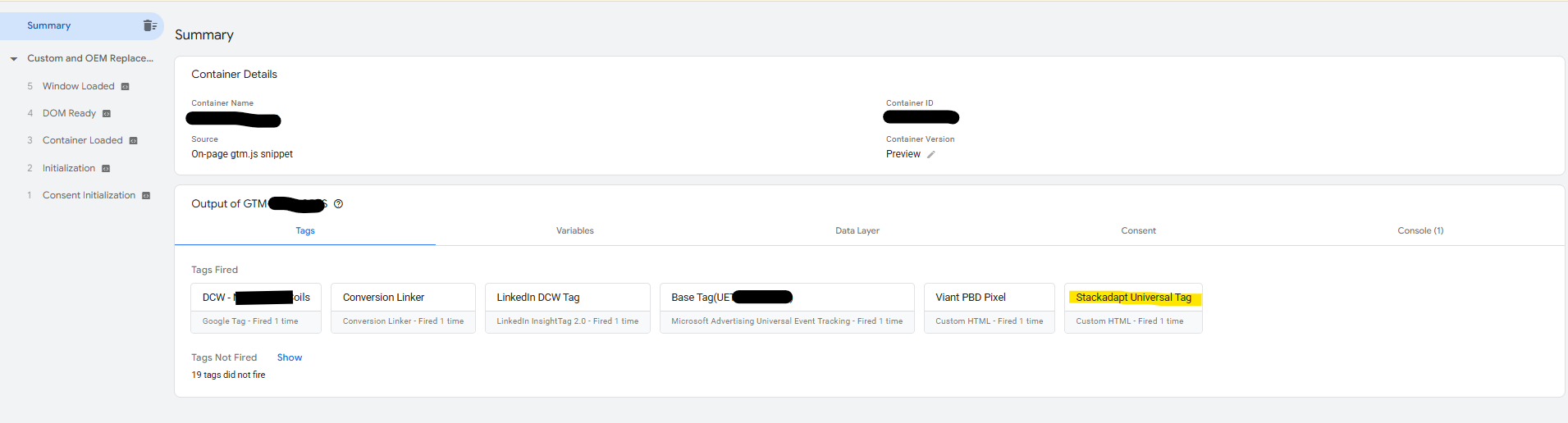Click the '19 tags did not fire' text
1568x423 pixels.
228,375
